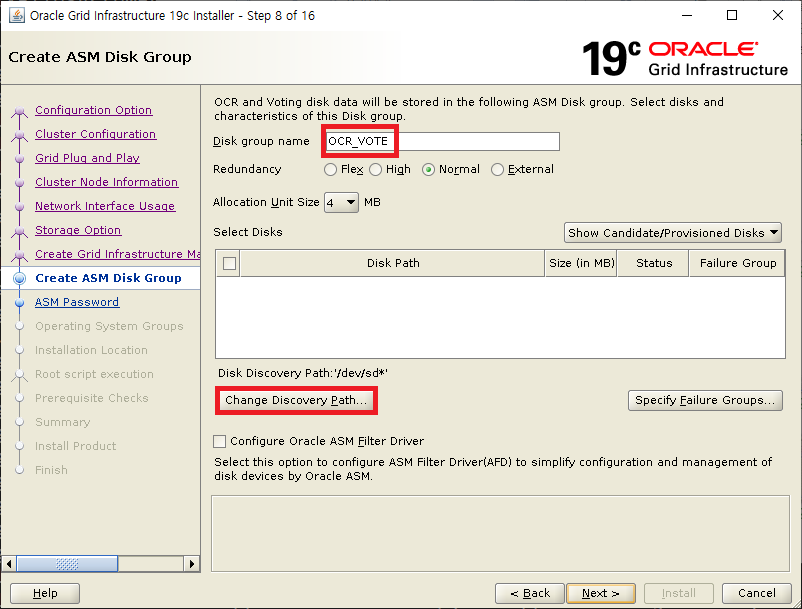
Task: Enable Configure Oracle ASM Filter Driver
Action: pyautogui.click(x=219, y=441)
